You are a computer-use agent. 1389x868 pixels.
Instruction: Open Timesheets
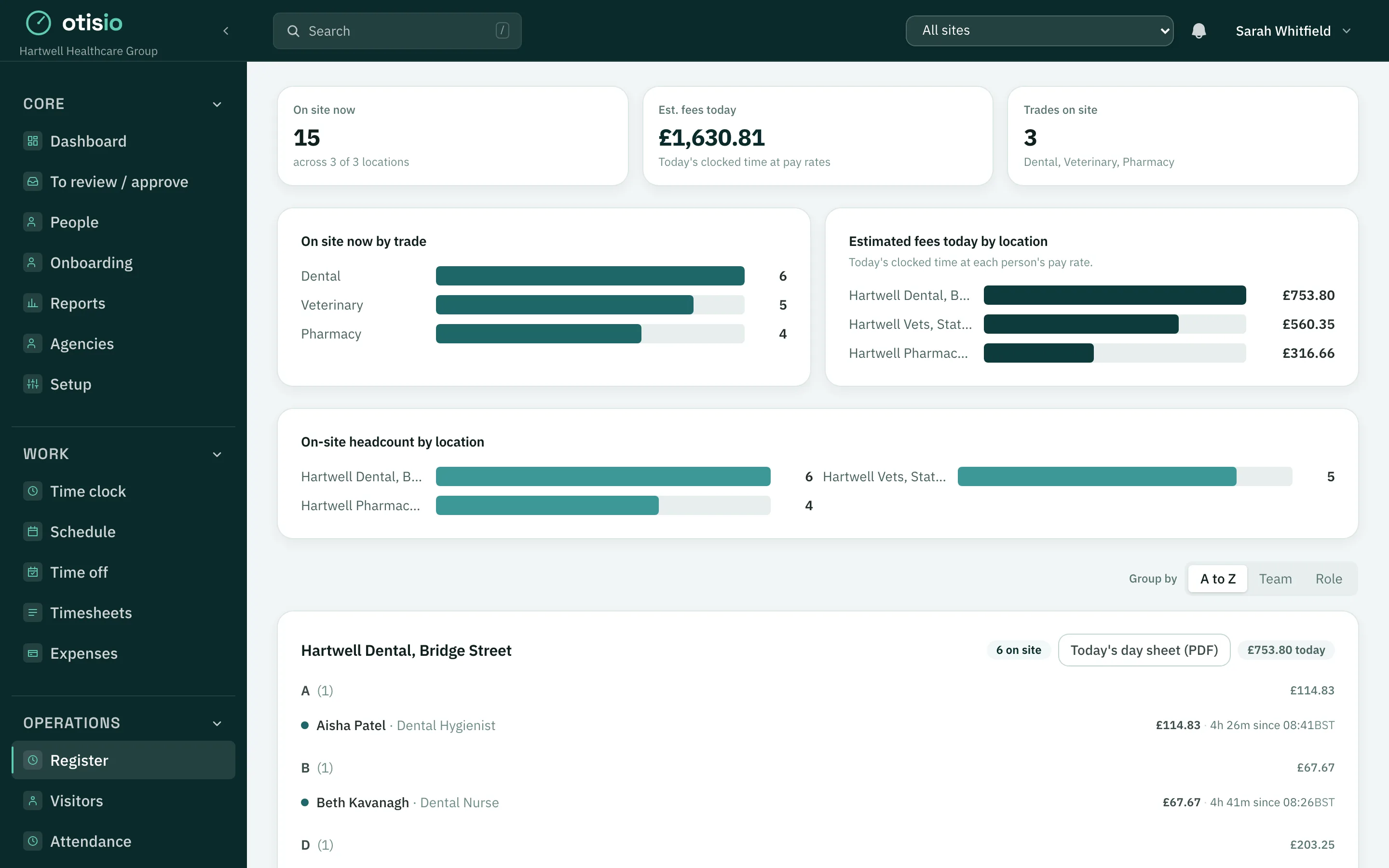click(x=123, y=612)
